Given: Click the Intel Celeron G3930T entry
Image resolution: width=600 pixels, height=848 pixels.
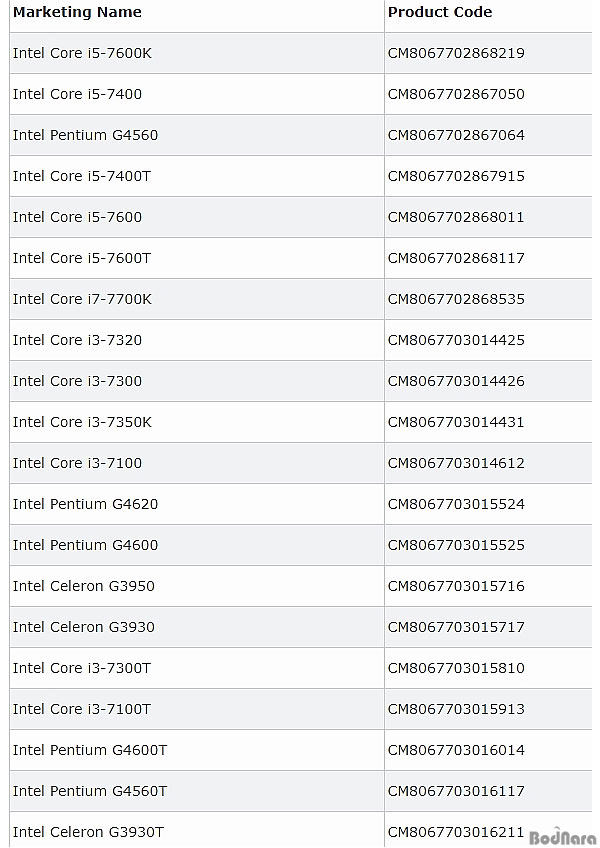Looking at the screenshot, I should (x=88, y=832).
